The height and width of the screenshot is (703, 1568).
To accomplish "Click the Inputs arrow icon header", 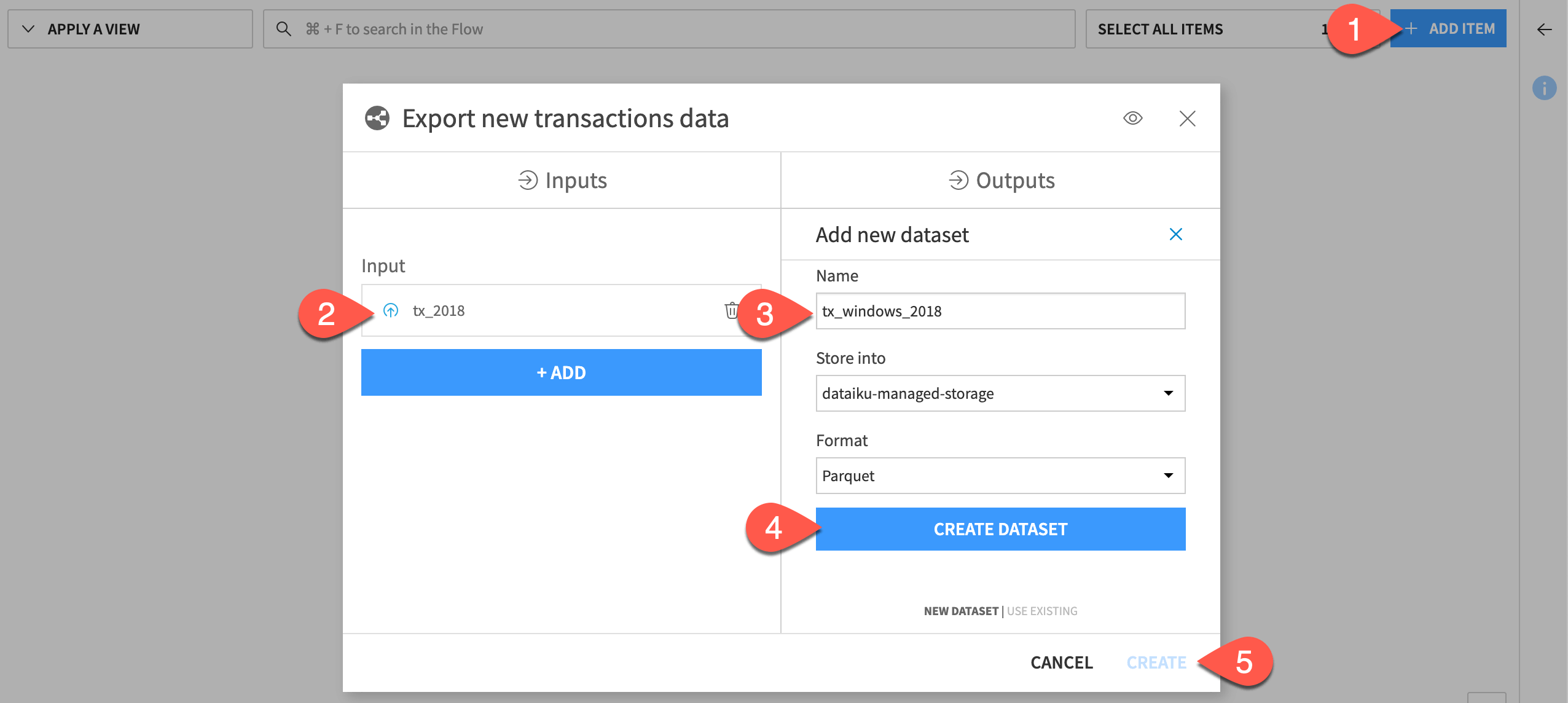I will click(527, 179).
